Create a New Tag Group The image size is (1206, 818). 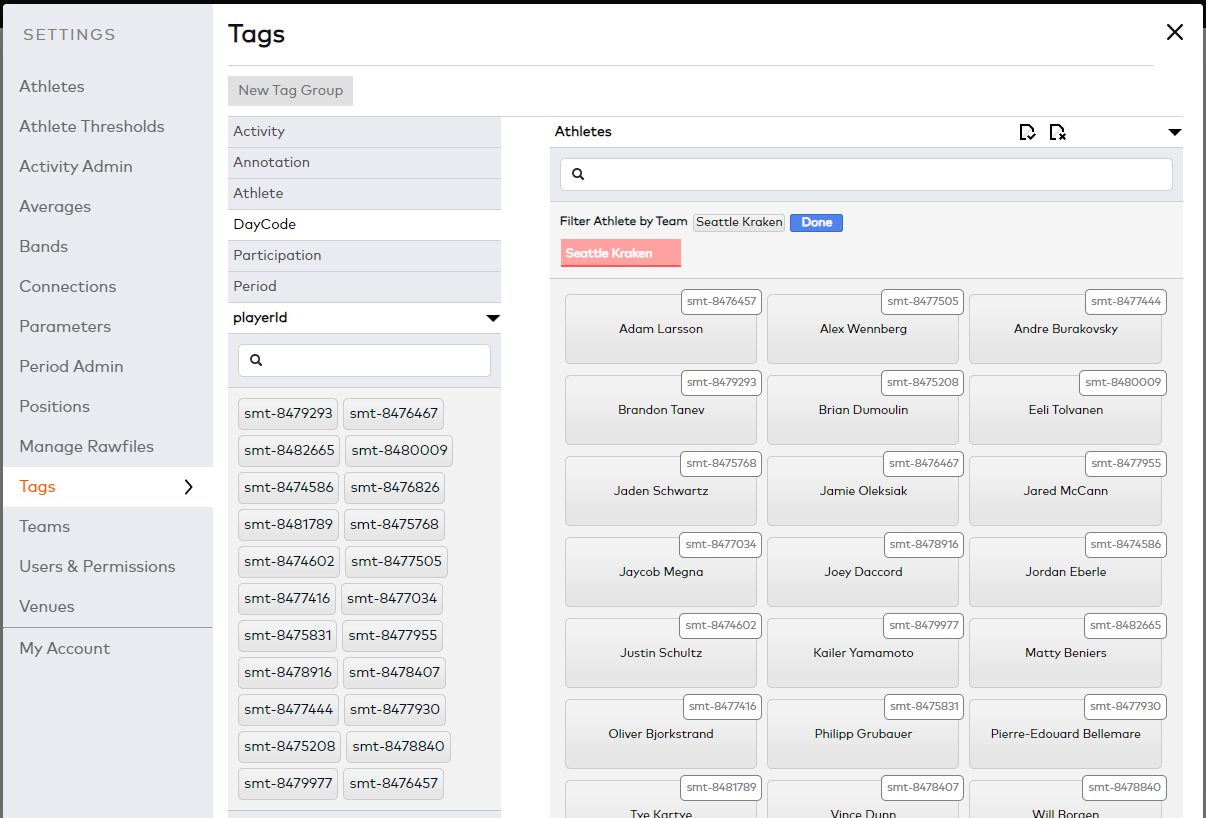click(290, 91)
